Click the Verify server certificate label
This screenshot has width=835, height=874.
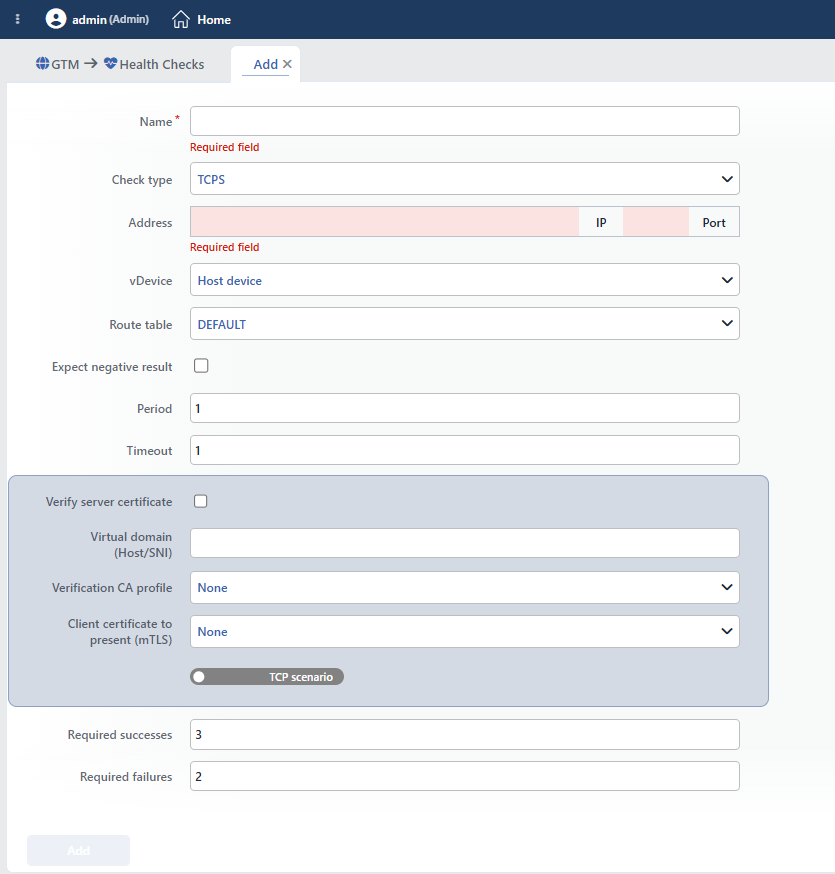pos(109,502)
